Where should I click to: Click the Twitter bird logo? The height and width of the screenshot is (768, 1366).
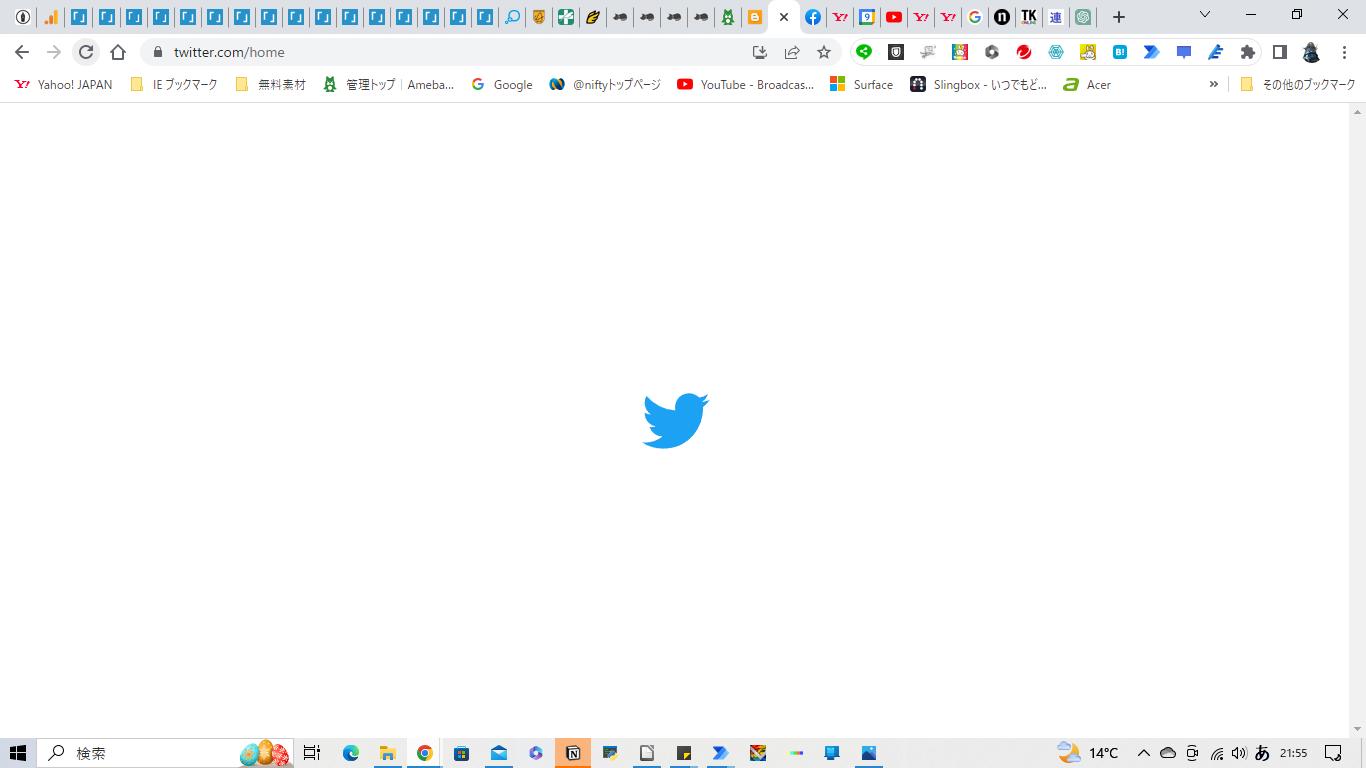(x=676, y=420)
